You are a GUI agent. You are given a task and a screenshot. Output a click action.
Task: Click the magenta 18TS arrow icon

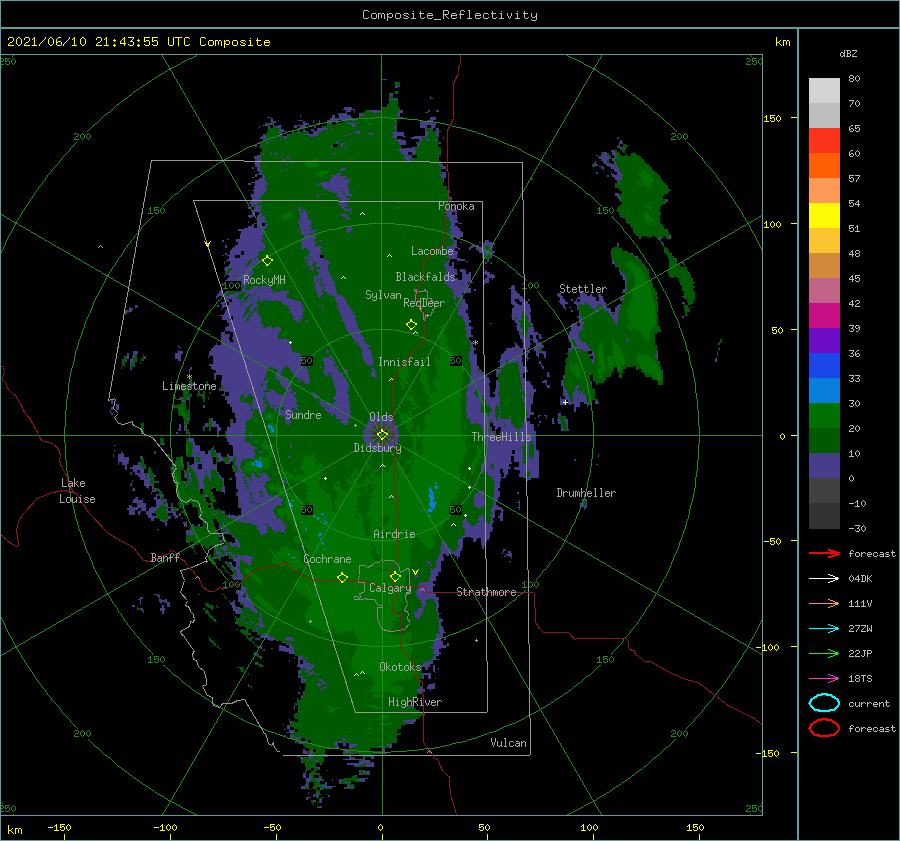[x=824, y=679]
